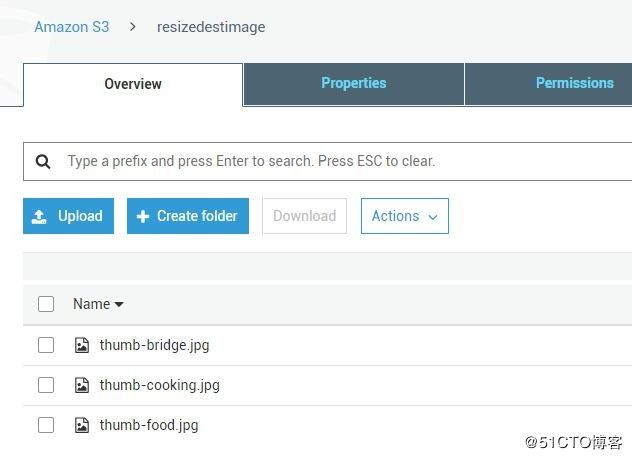Click the thumb-cooking.jpg image file icon
632x459 pixels.
[x=82, y=385]
